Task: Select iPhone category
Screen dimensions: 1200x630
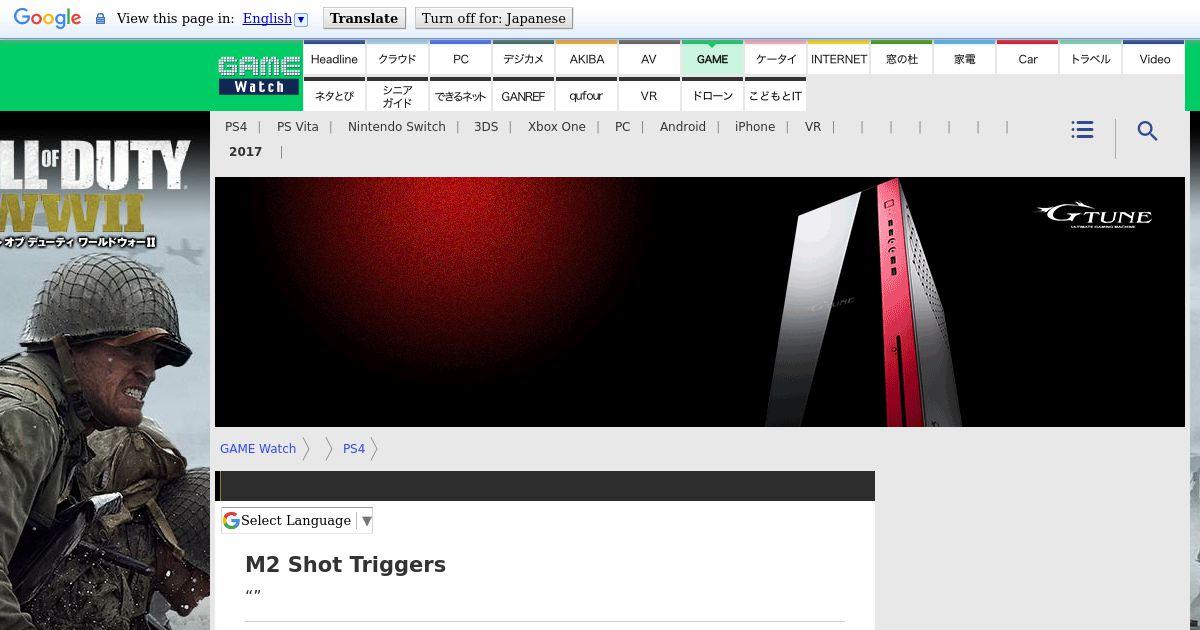Action: [x=755, y=127]
